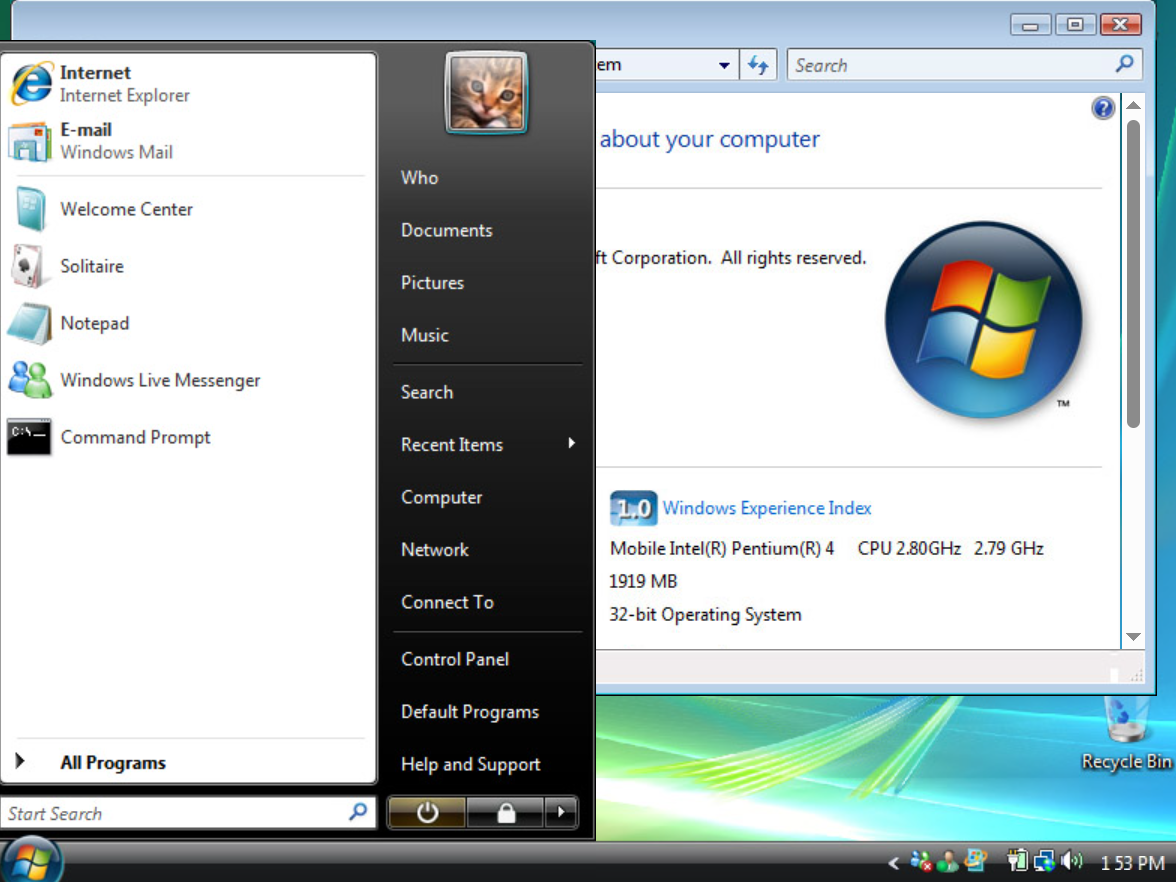Open Control Panel entry
This screenshot has height=882, width=1176.
click(x=454, y=659)
